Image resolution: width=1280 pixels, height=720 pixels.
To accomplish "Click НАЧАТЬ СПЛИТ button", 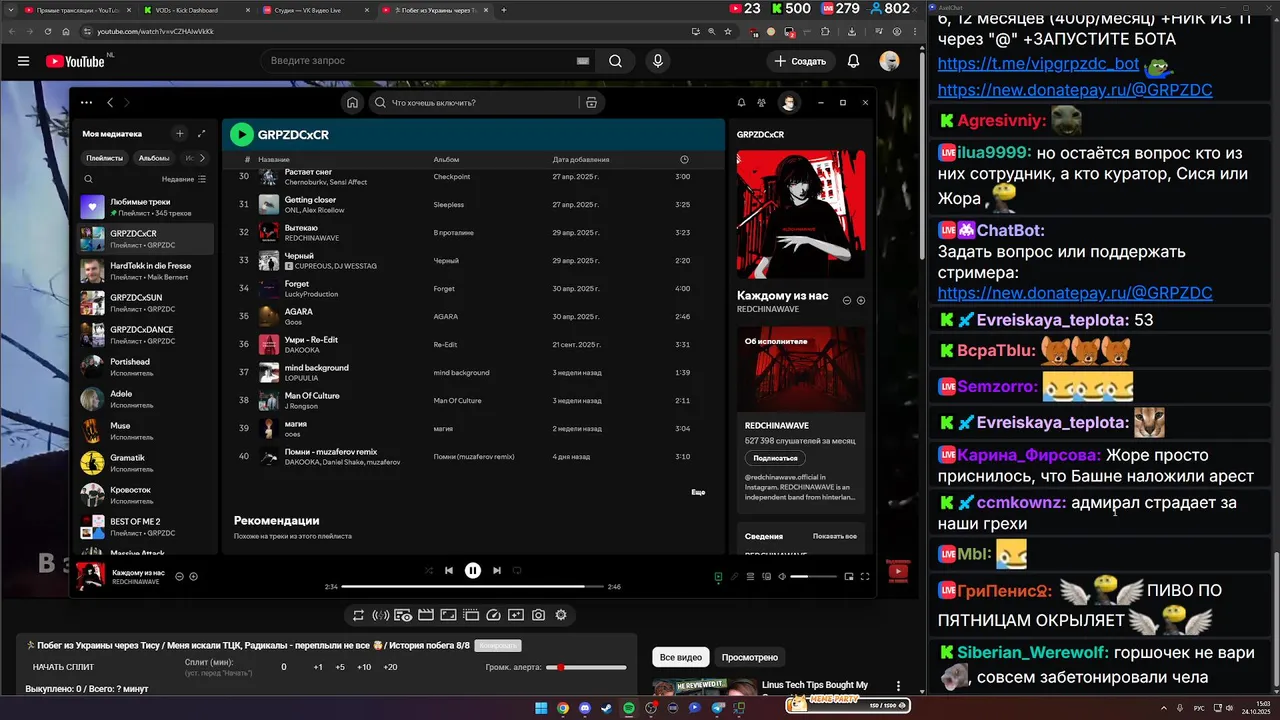I will [64, 667].
